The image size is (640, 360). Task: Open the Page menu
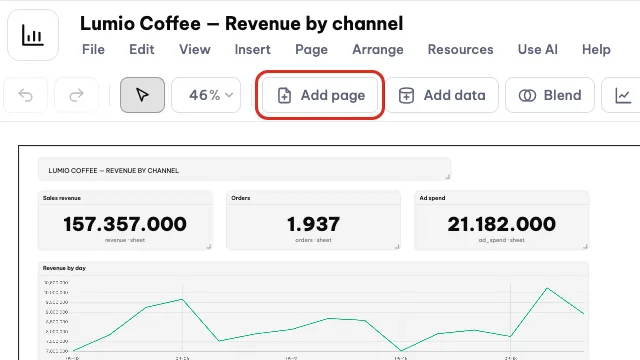pyautogui.click(x=311, y=49)
